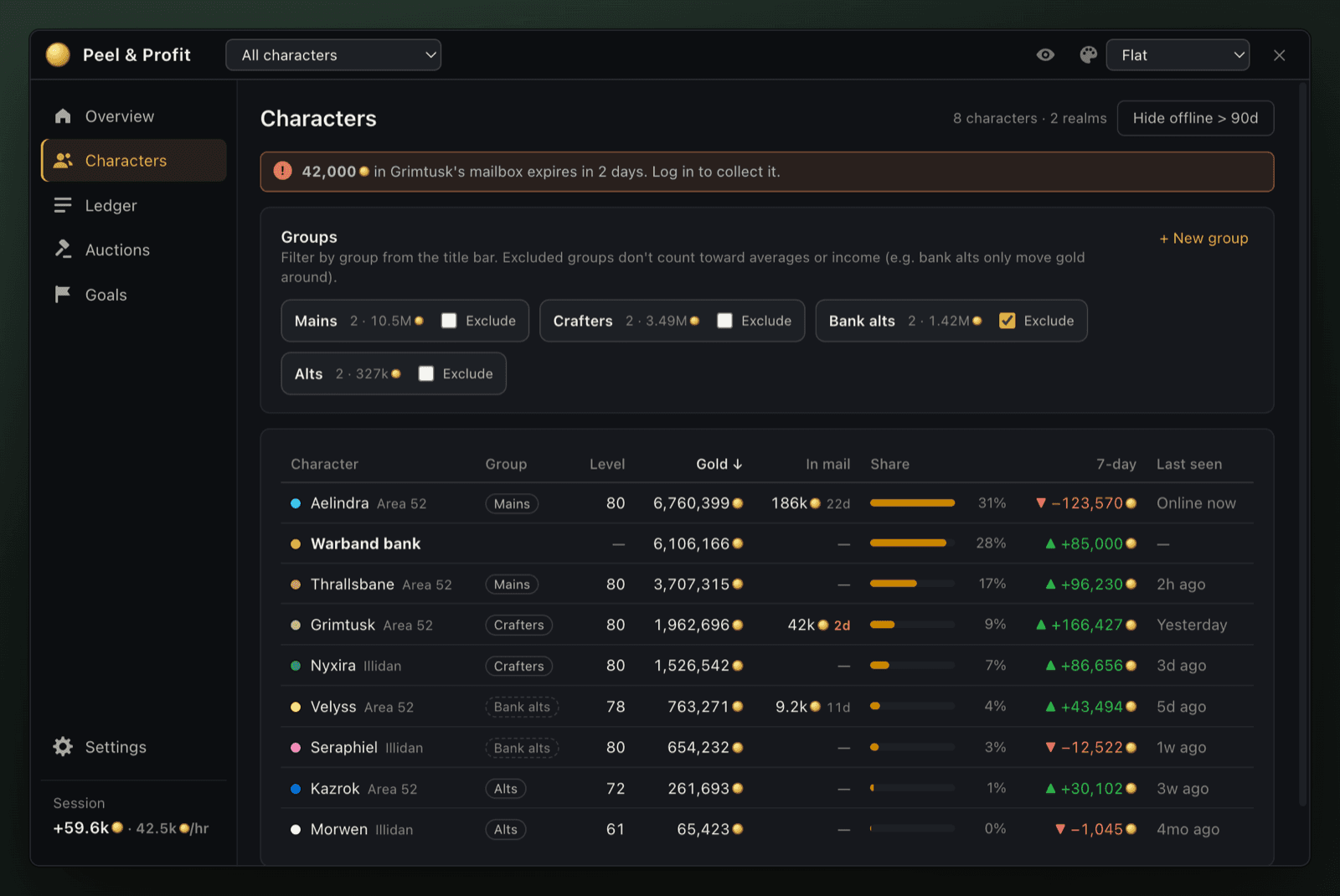Uncheck Exclude for Bank alts group
Image resolution: width=1340 pixels, height=896 pixels.
(1008, 321)
